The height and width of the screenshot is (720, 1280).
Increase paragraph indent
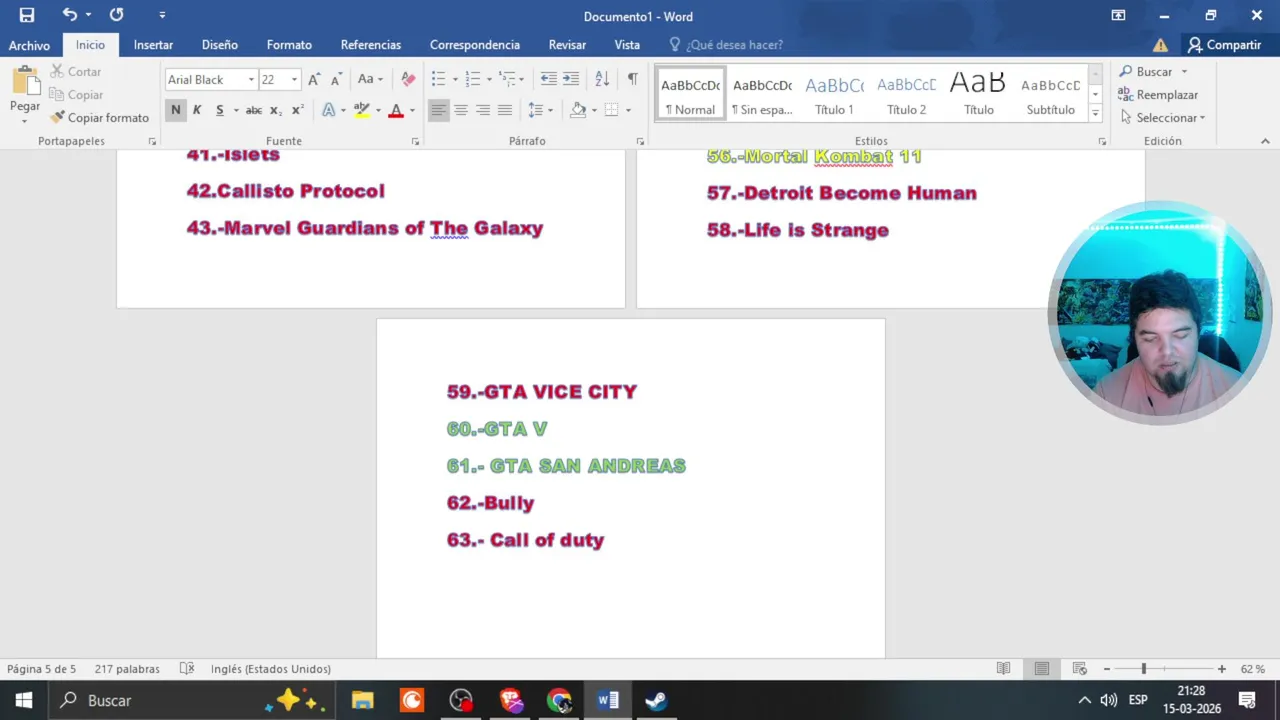(x=571, y=79)
